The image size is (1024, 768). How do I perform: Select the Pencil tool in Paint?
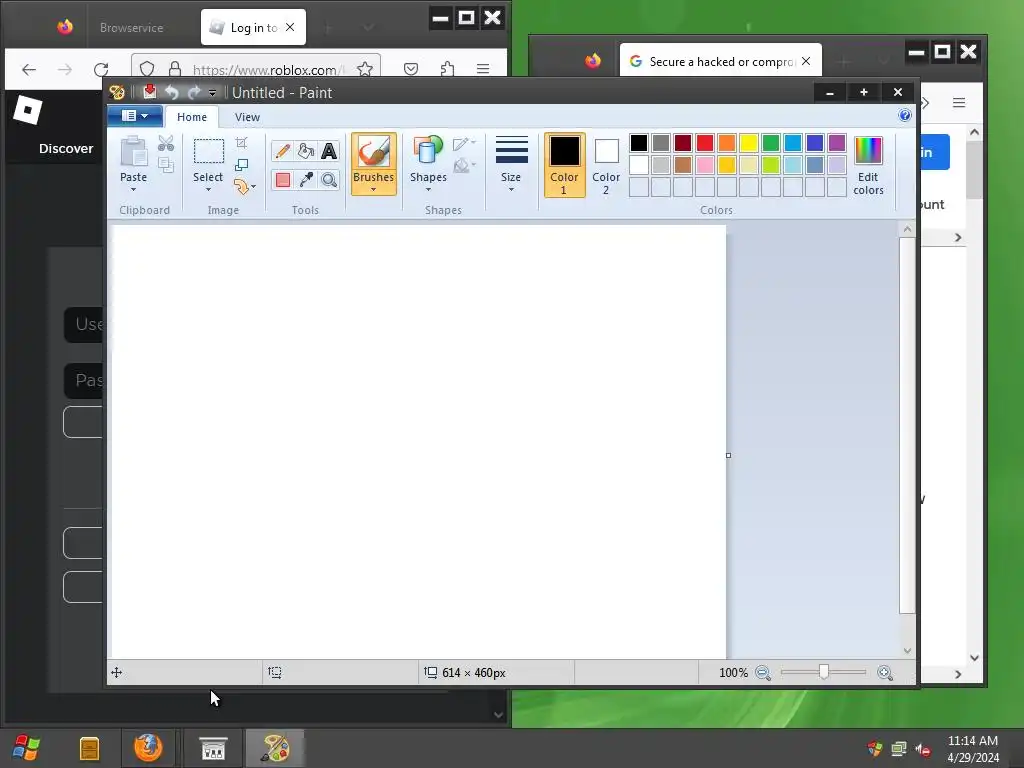(282, 152)
